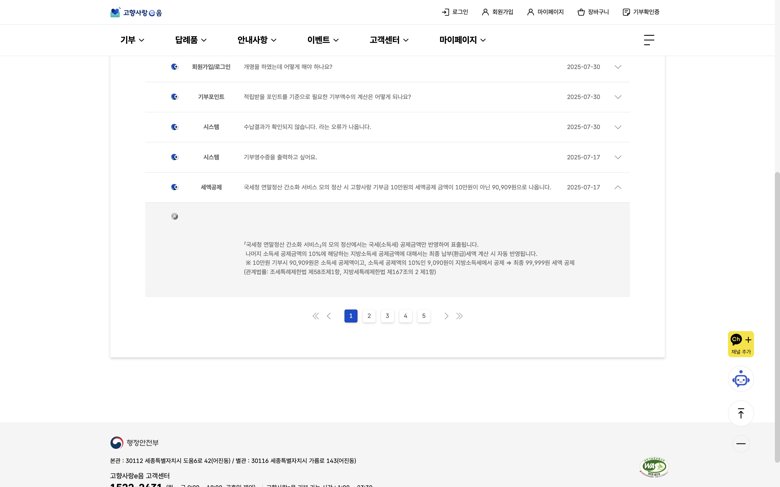This screenshot has width=780, height=487.
Task: Expand the 회원가입/로그인 FAQ row chevron
Action: click(x=618, y=67)
